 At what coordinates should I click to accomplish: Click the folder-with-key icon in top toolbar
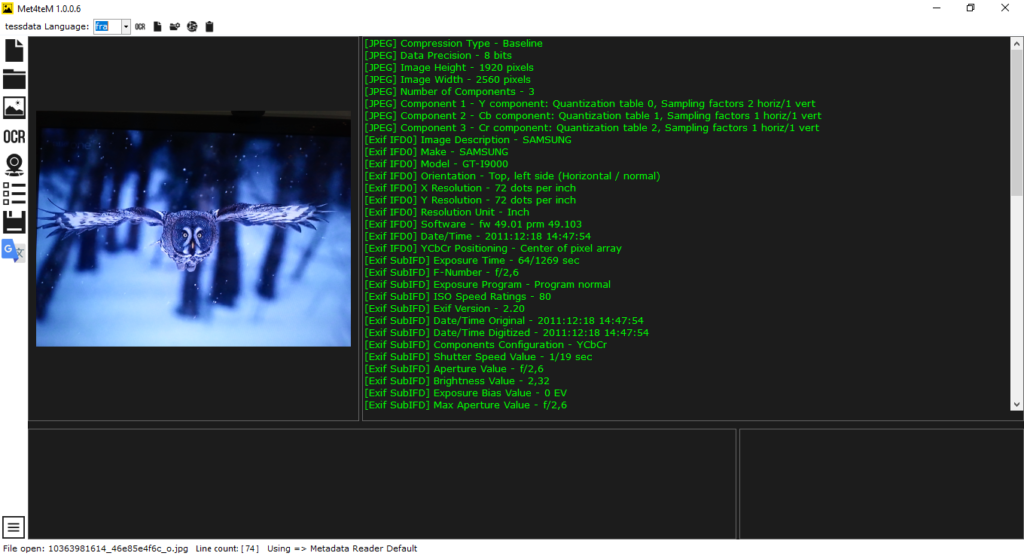pyautogui.click(x=174, y=26)
